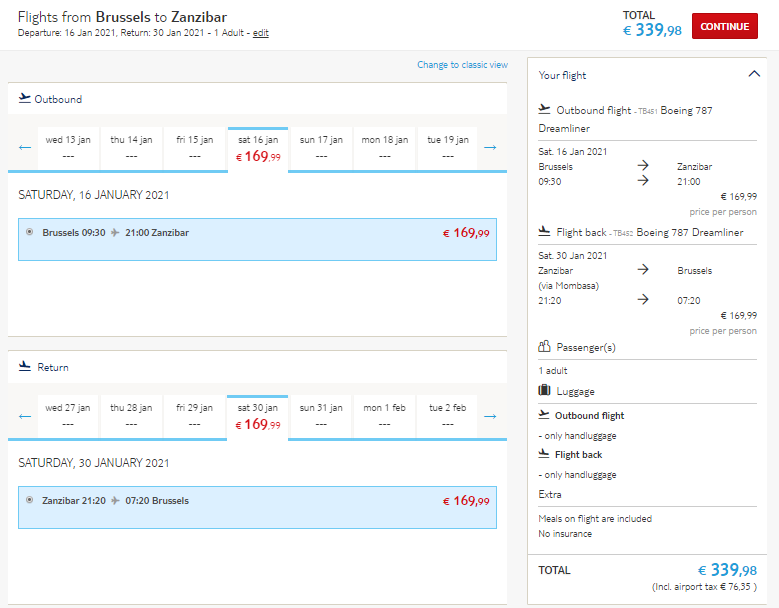The image size is (779, 608).
Task: Click the red CONTINUE button
Action: tap(725, 26)
